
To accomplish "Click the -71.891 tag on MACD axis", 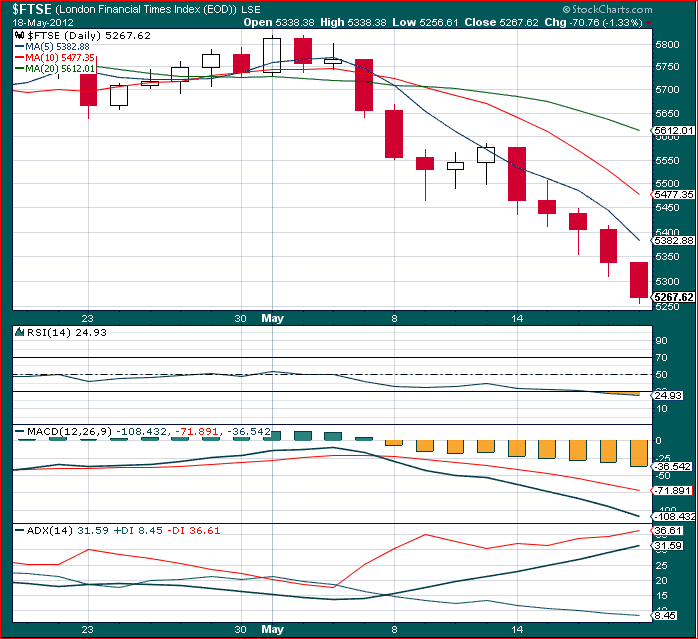I will click(671, 491).
